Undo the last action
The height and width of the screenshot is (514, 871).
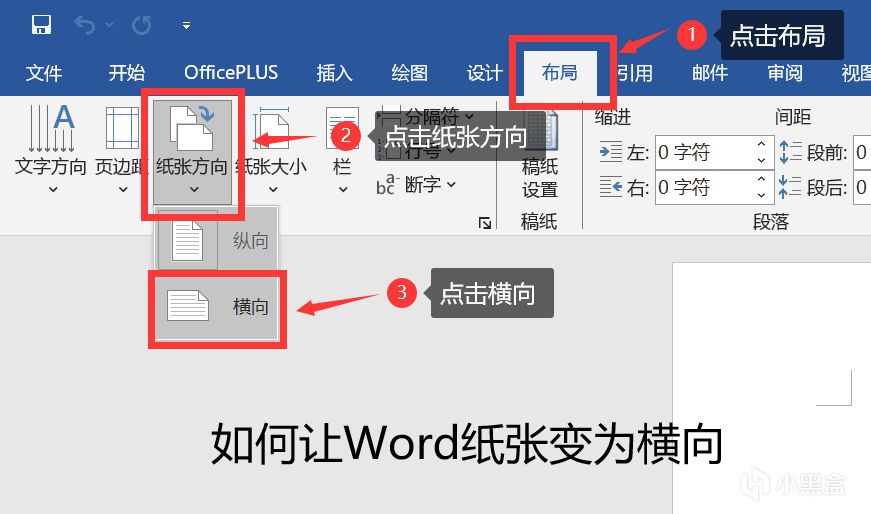[84, 25]
